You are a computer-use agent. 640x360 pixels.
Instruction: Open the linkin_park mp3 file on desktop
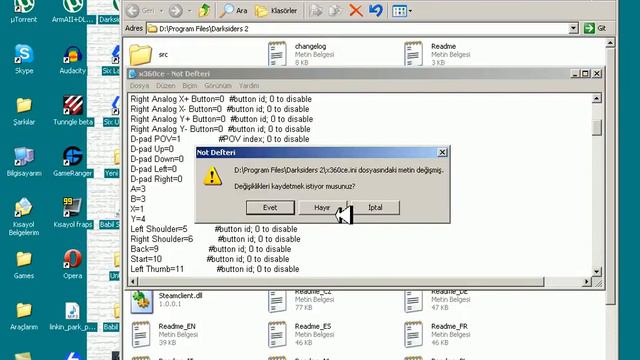pyautogui.click(x=73, y=316)
